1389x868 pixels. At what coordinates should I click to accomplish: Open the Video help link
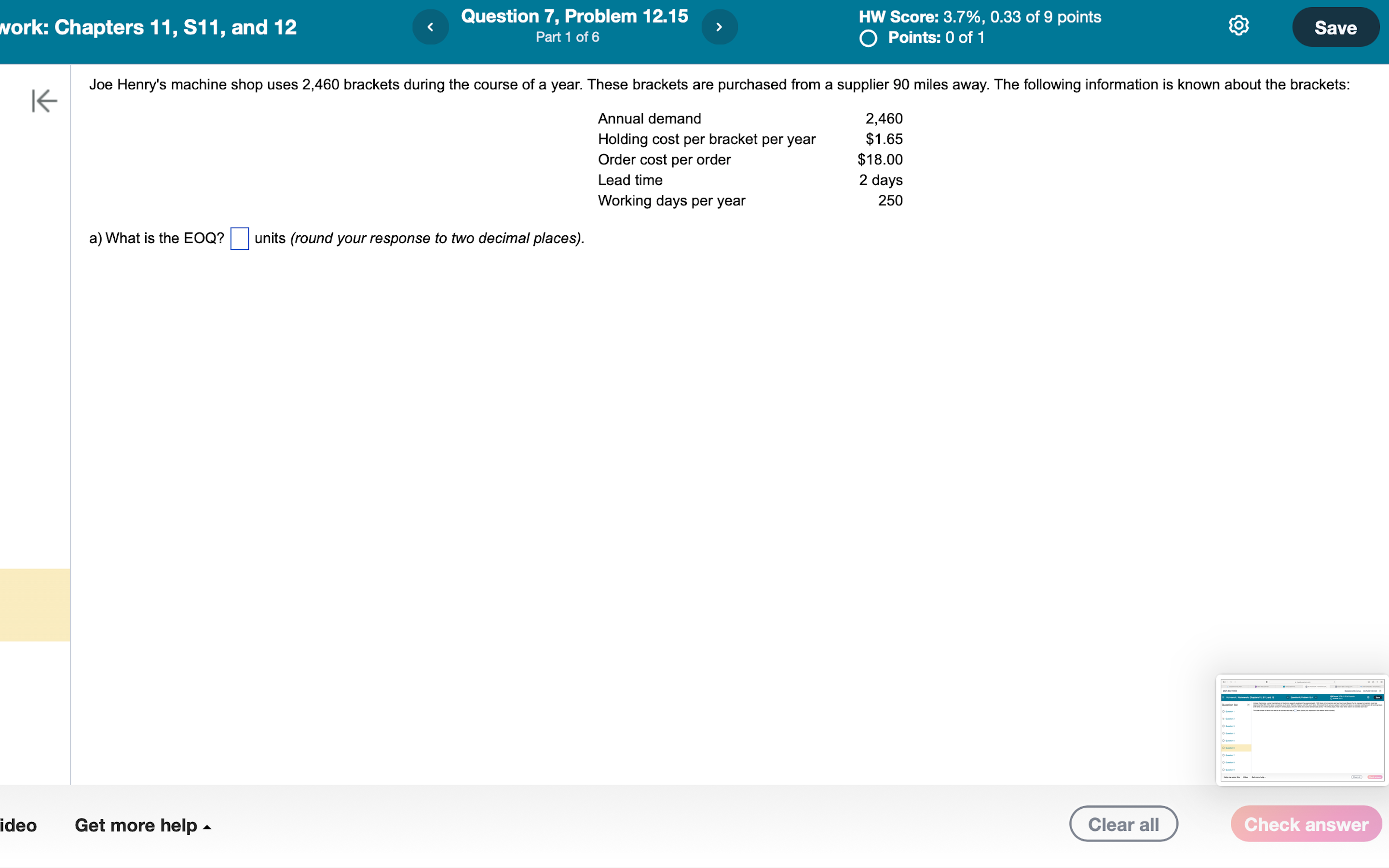coord(17,825)
